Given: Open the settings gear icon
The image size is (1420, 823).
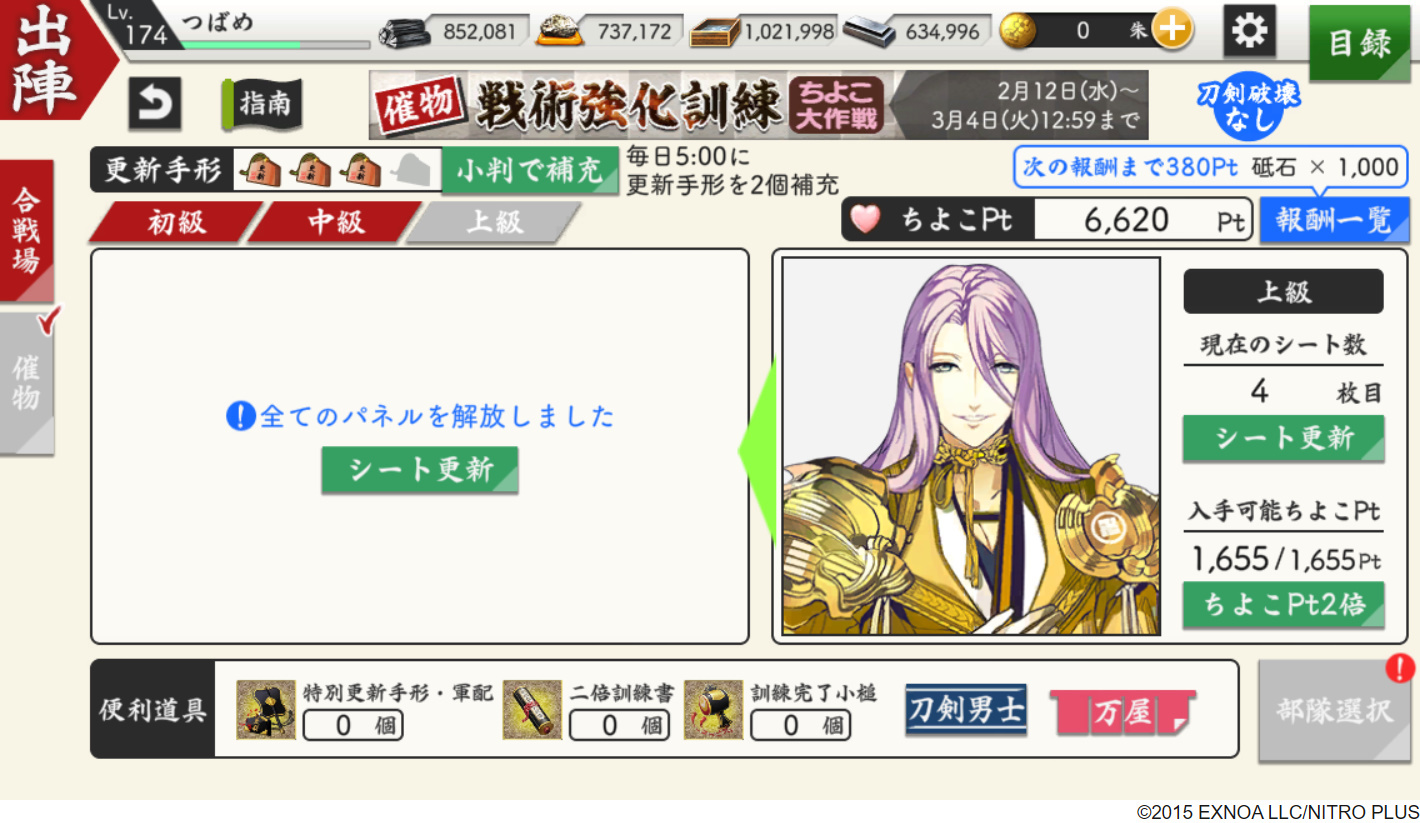Looking at the screenshot, I should [1249, 32].
